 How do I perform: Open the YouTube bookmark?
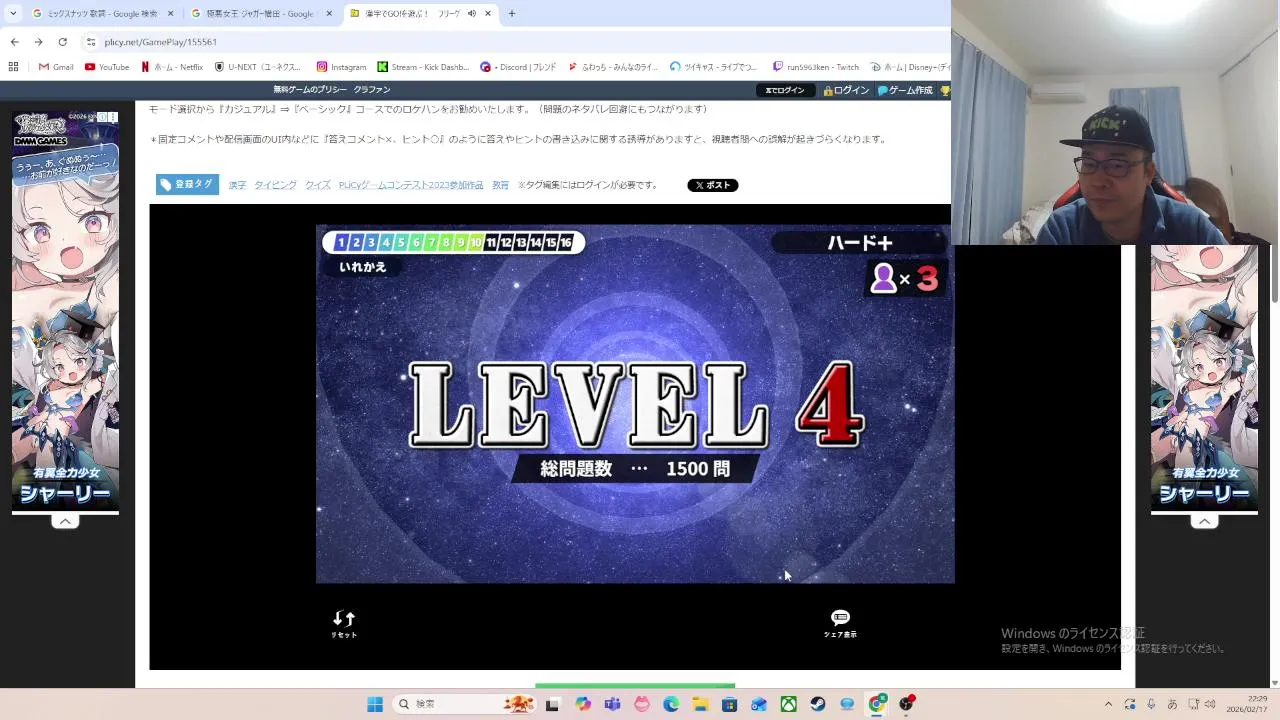click(x=107, y=67)
